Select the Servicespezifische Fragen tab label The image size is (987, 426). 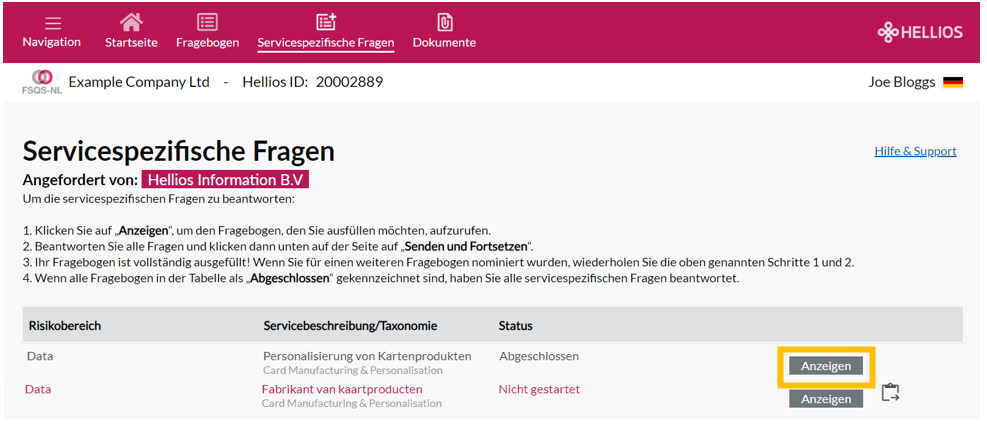(325, 43)
